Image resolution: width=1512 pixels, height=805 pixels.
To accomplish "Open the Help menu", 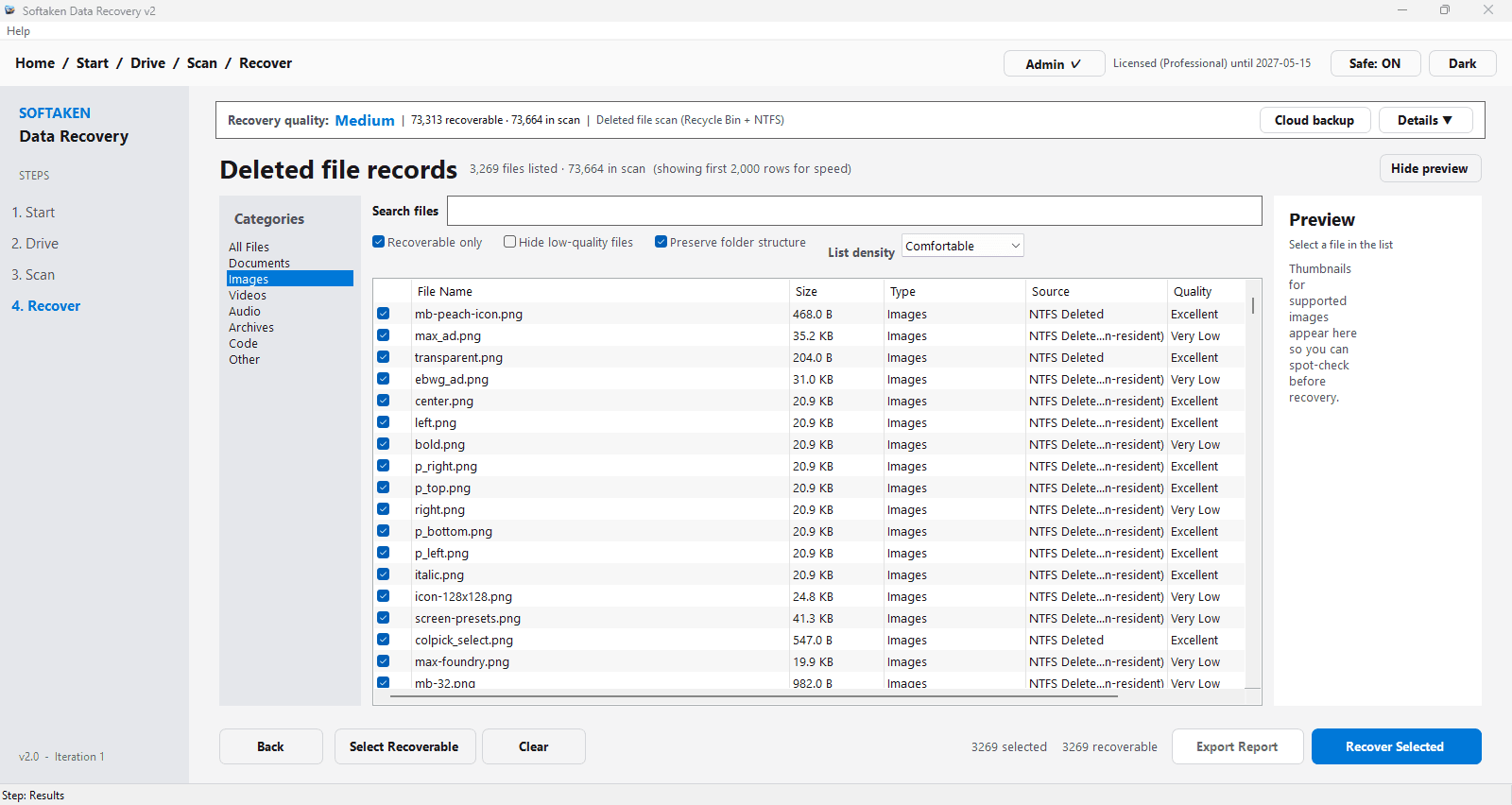I will 18,31.
